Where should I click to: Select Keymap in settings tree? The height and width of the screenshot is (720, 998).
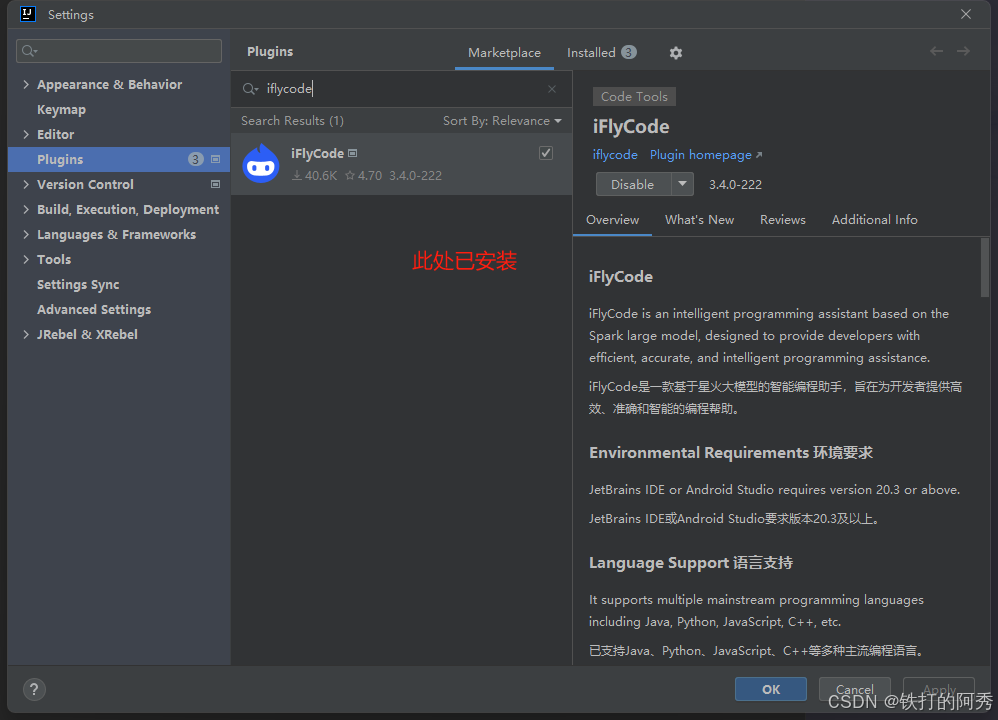[x=61, y=109]
